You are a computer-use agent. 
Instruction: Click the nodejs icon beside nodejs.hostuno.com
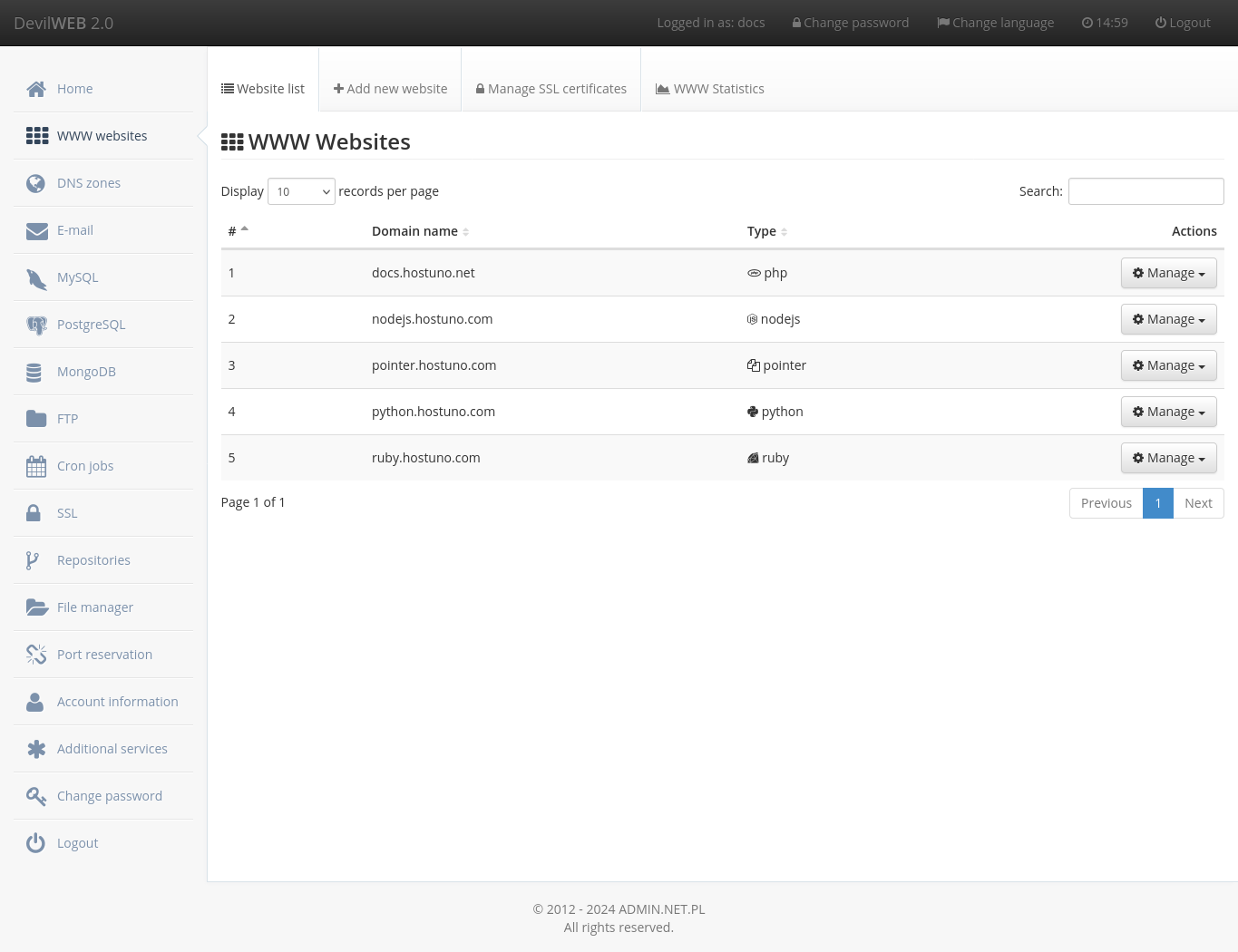click(753, 318)
